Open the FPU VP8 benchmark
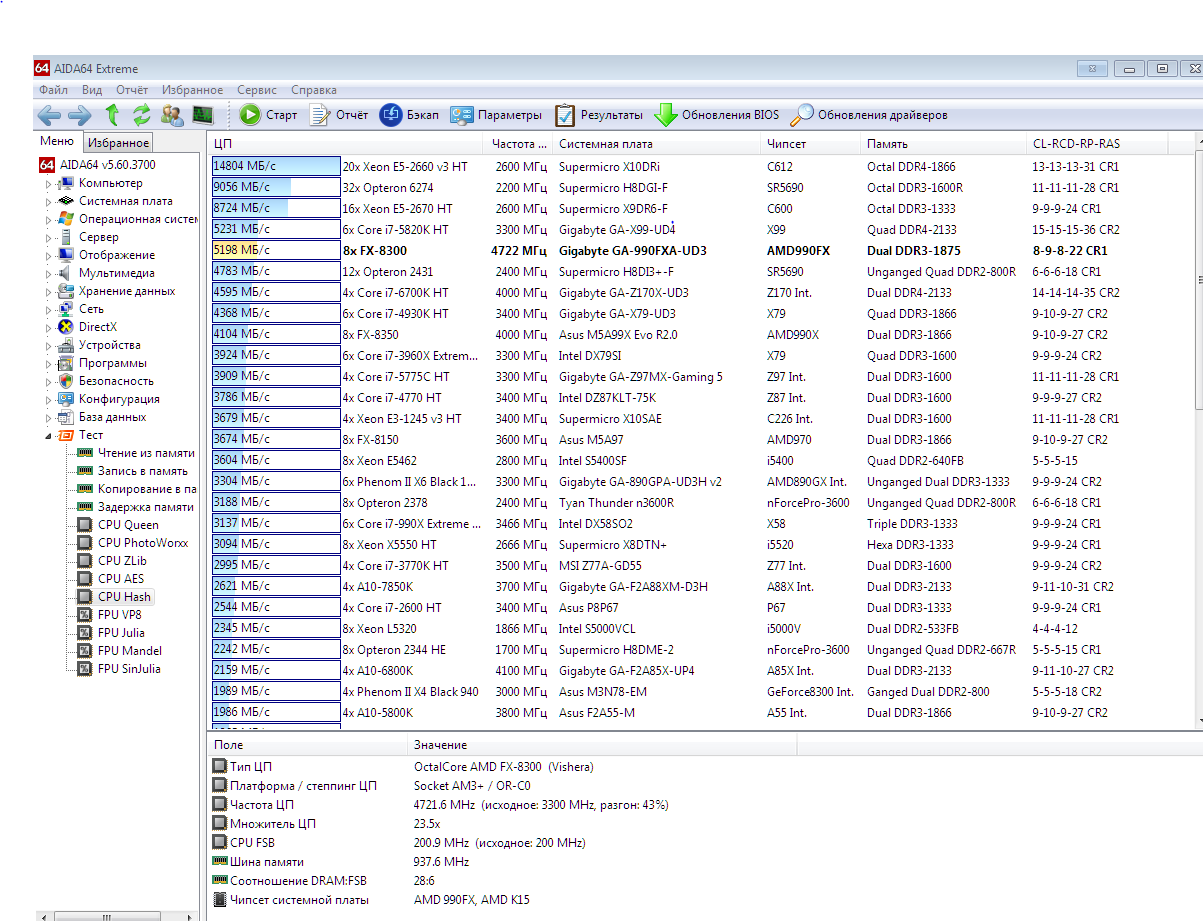The height and width of the screenshot is (921, 1203). coord(120,615)
